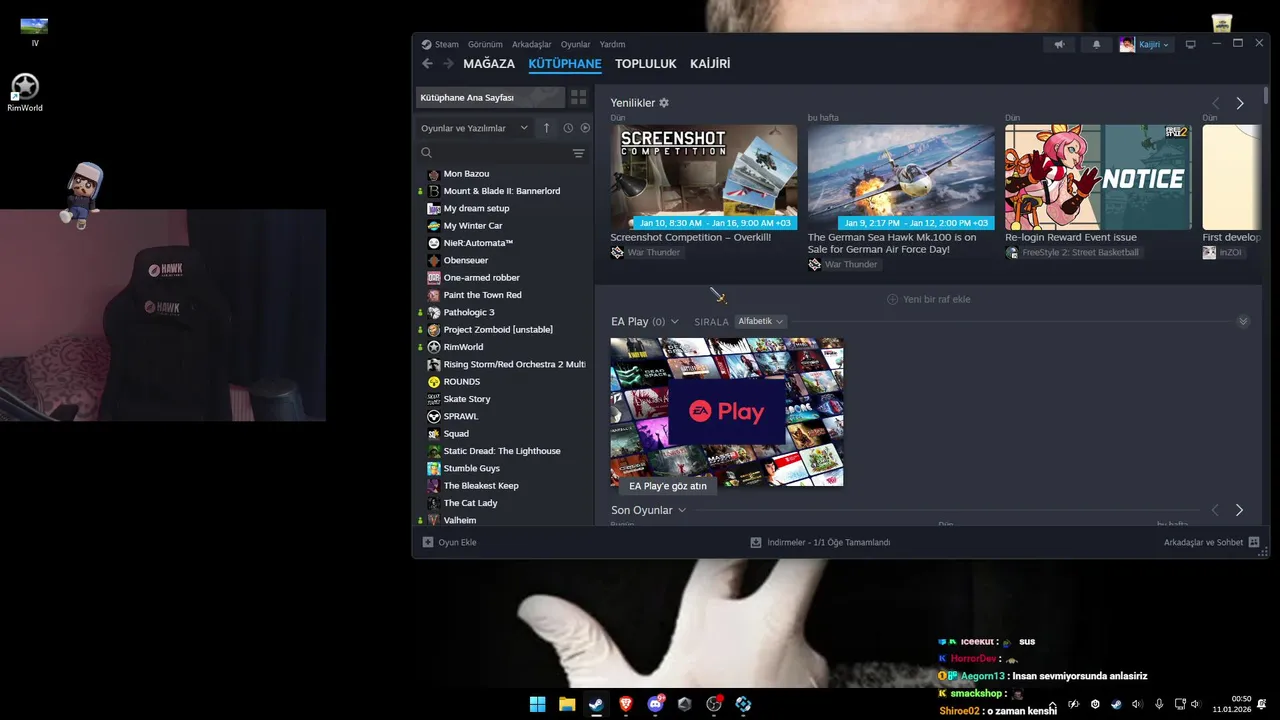Viewport: 1280px width, 720px height.
Task: Go back using Steam's back arrow
Action: pos(427,63)
